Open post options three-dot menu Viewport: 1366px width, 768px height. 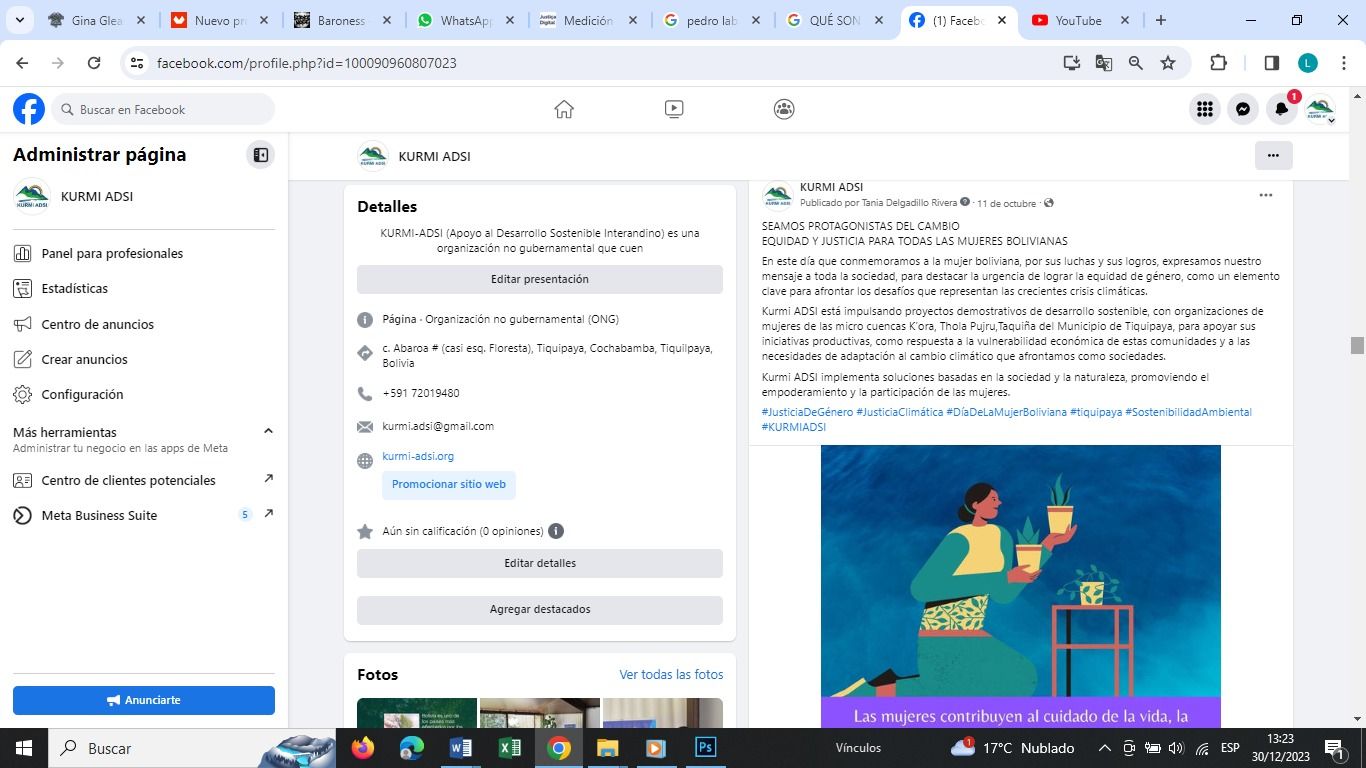click(x=1265, y=195)
